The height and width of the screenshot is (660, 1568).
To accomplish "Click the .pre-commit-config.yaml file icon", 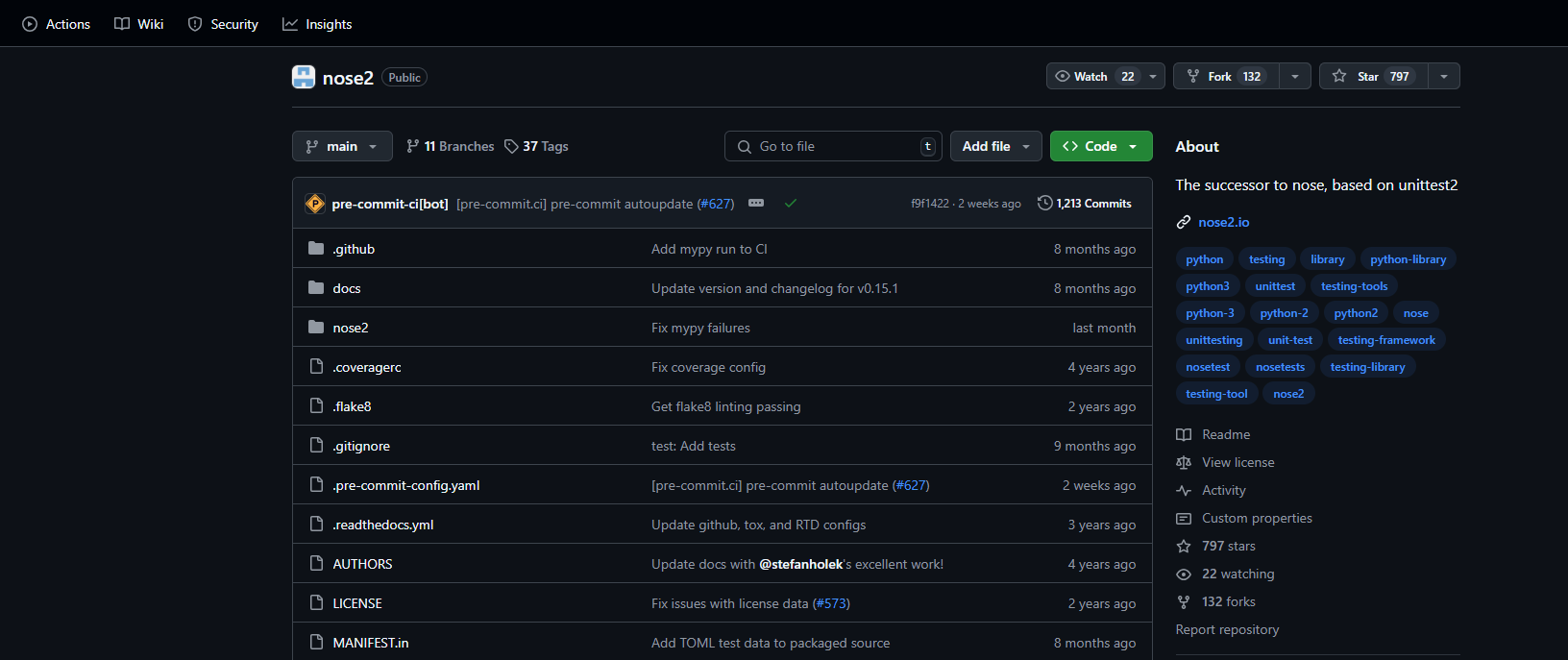I will (316, 484).
